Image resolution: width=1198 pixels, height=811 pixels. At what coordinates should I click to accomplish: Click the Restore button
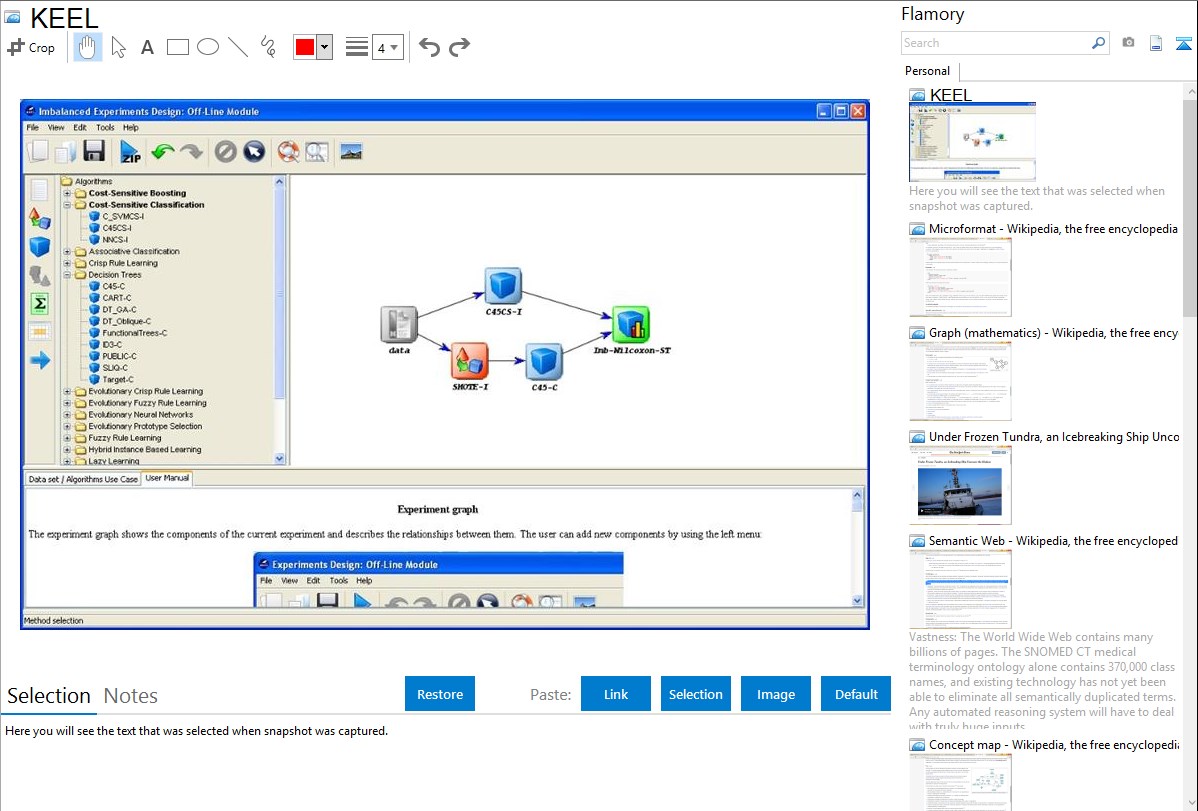pyautogui.click(x=440, y=694)
